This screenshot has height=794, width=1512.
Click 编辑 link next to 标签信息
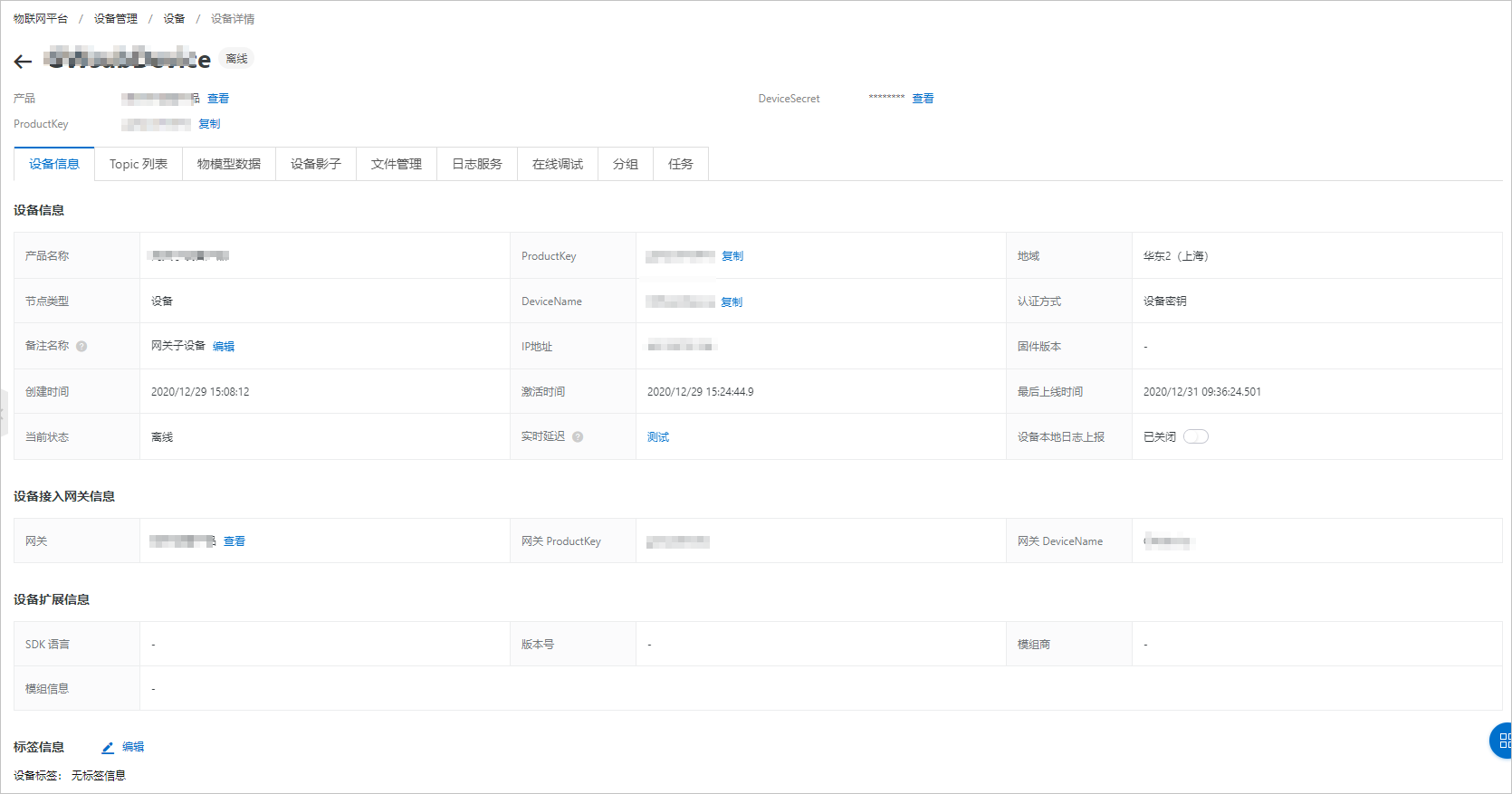coord(133,747)
